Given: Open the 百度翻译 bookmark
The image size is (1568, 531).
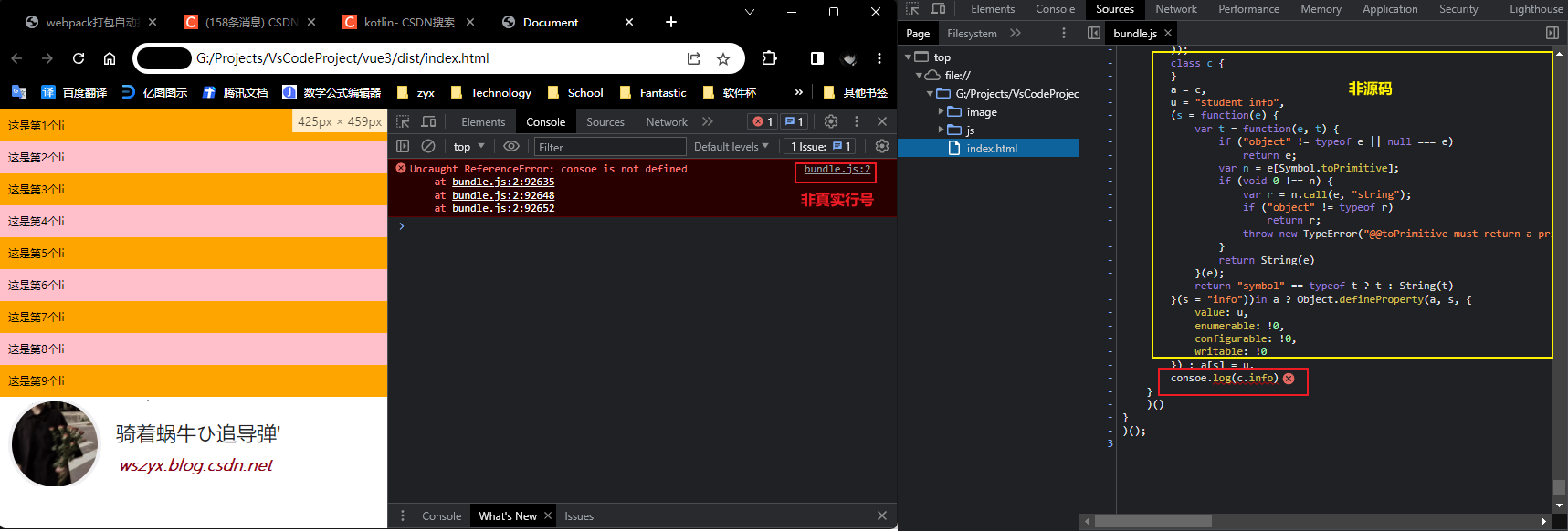Looking at the screenshot, I should [74, 92].
